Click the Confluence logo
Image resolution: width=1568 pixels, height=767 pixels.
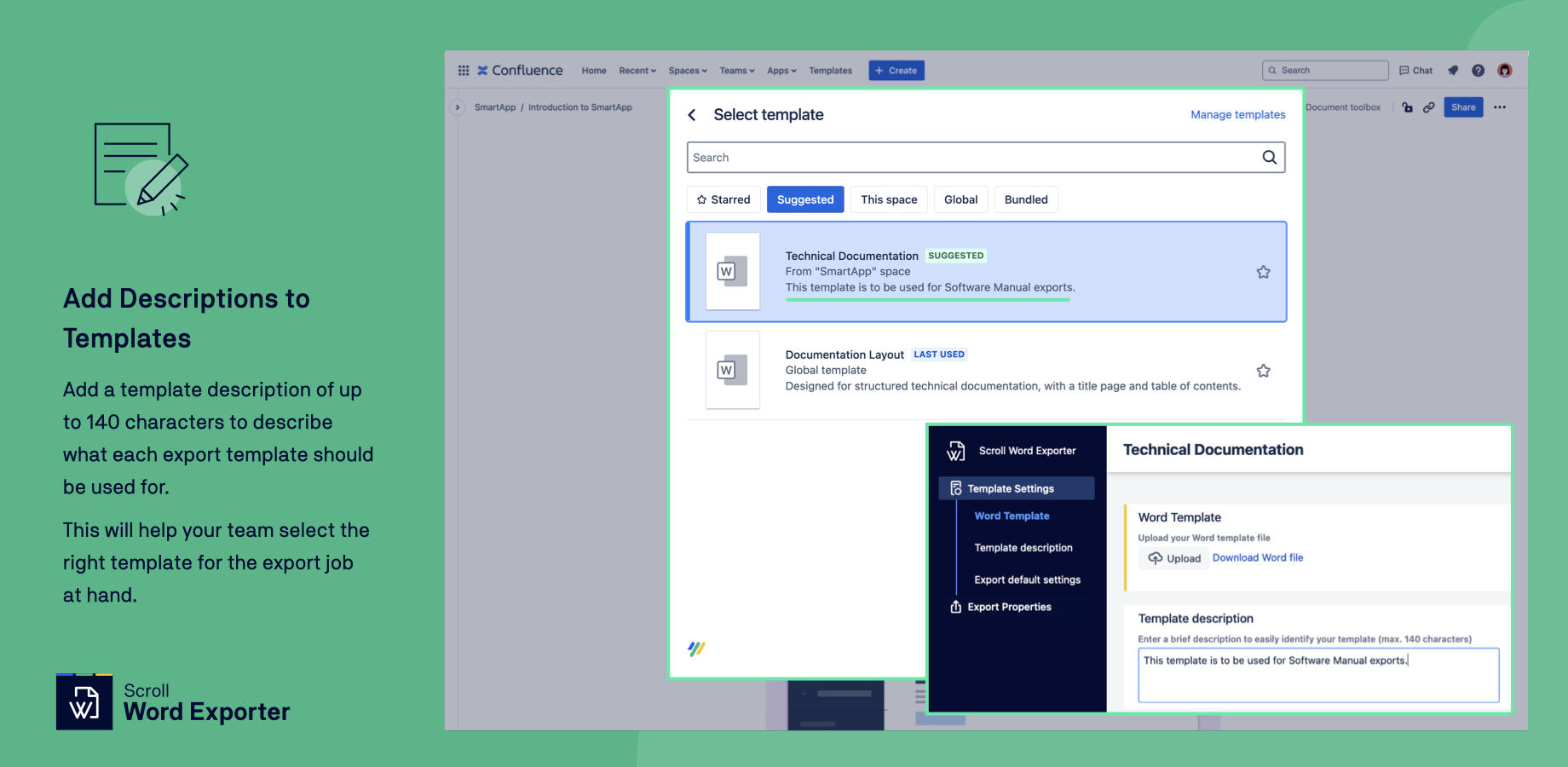tap(520, 70)
